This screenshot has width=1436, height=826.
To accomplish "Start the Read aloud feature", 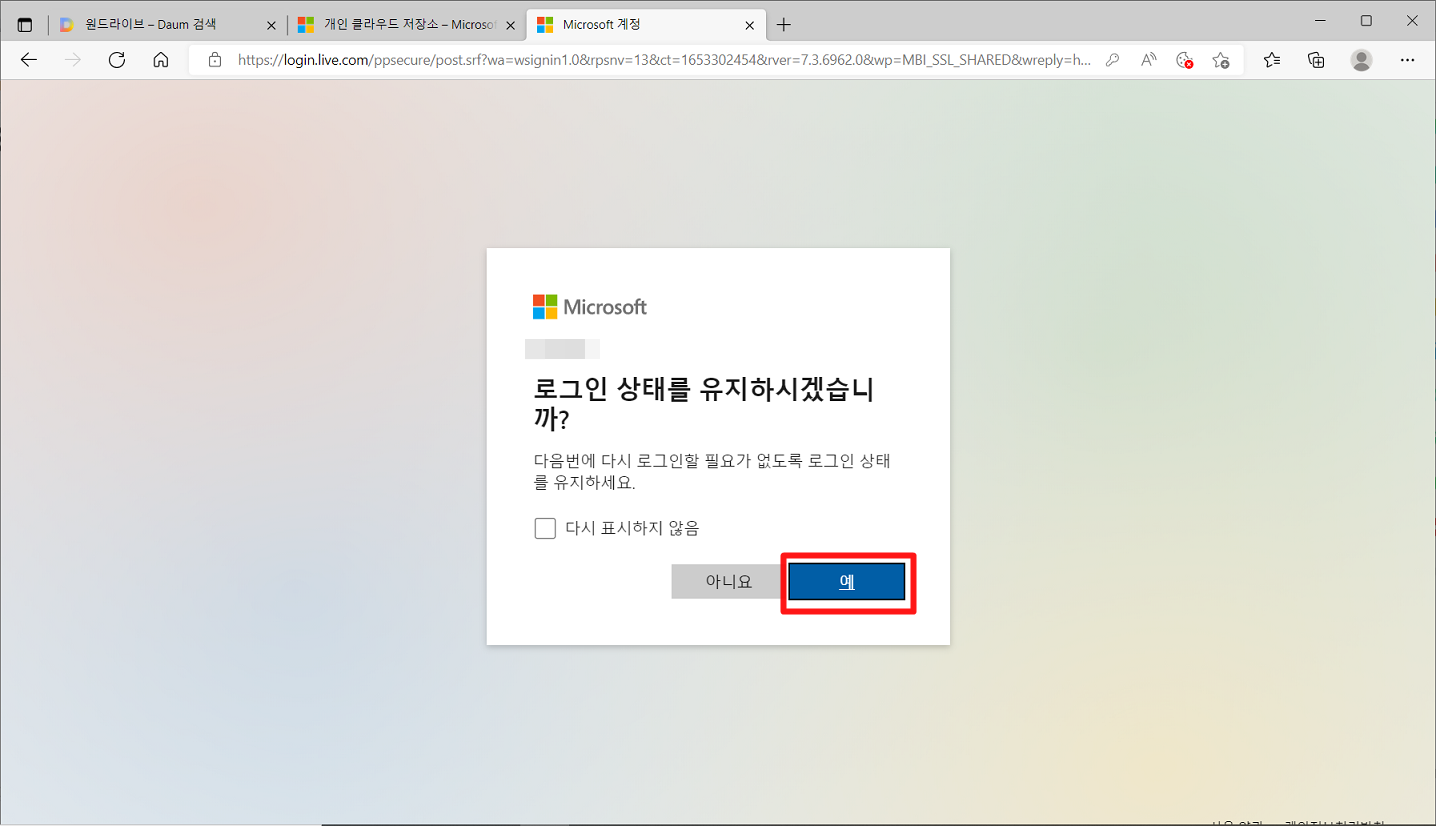I will 1149,60.
